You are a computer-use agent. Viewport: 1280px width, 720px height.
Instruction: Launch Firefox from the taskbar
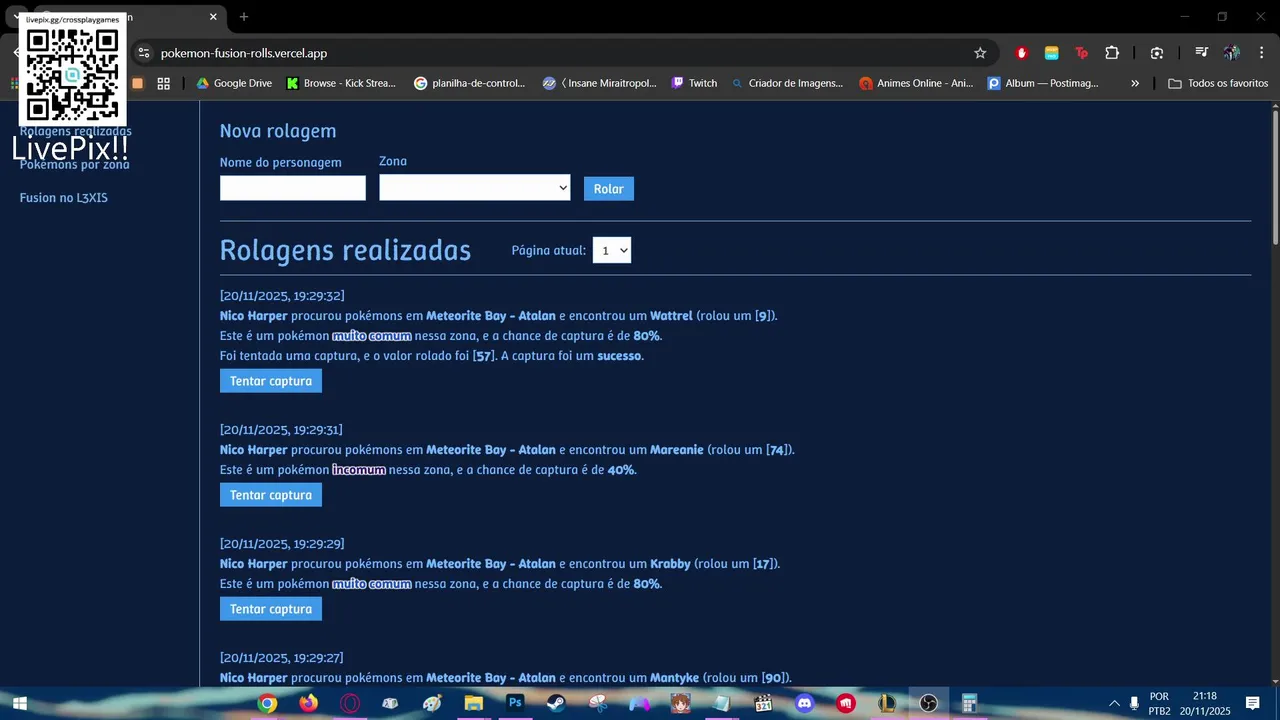[x=308, y=703]
